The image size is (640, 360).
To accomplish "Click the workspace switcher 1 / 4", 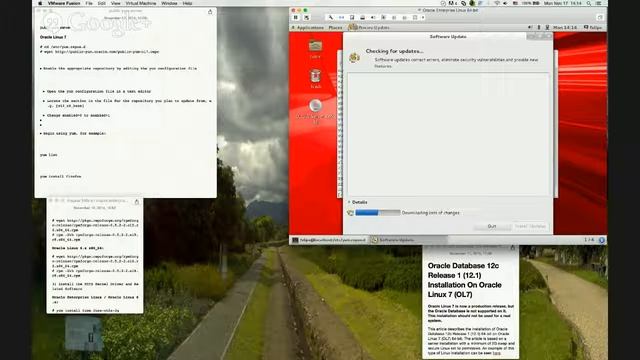I will click(x=589, y=240).
